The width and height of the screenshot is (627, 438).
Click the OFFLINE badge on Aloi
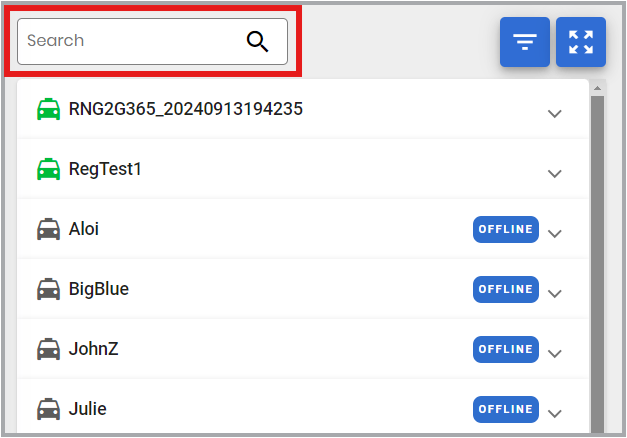click(x=506, y=230)
